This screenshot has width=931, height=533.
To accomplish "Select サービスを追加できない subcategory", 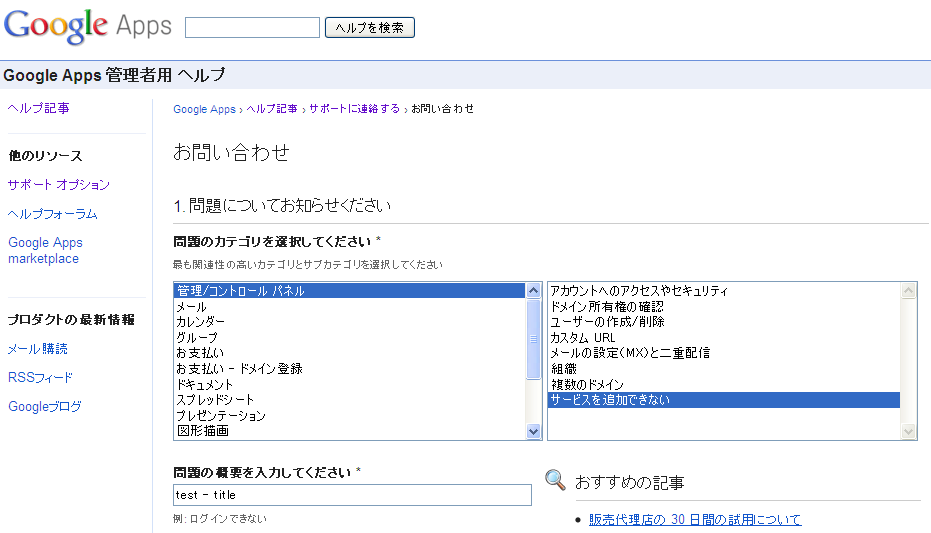I will click(724, 399).
